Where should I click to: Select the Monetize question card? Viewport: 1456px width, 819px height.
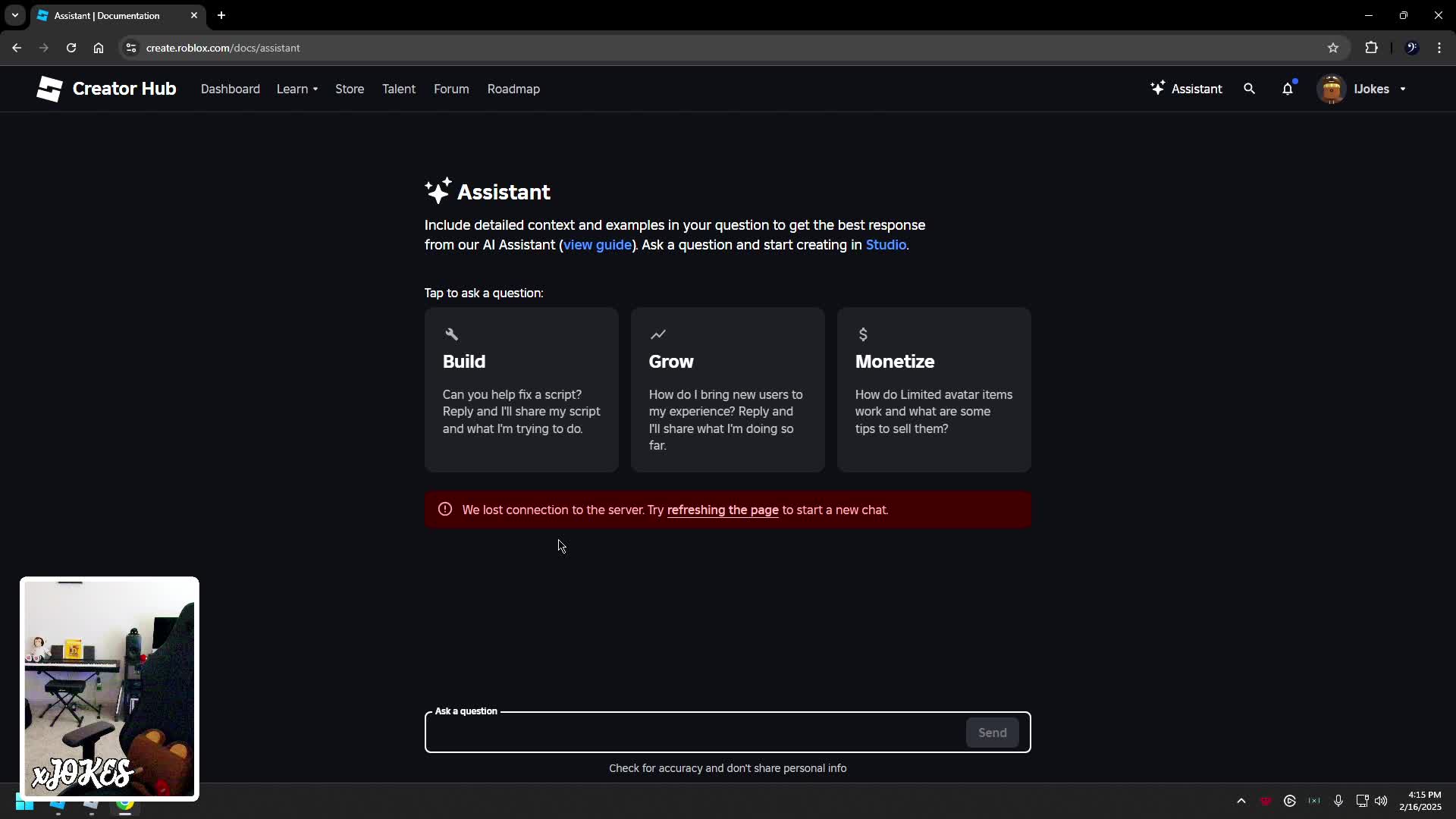click(x=934, y=390)
